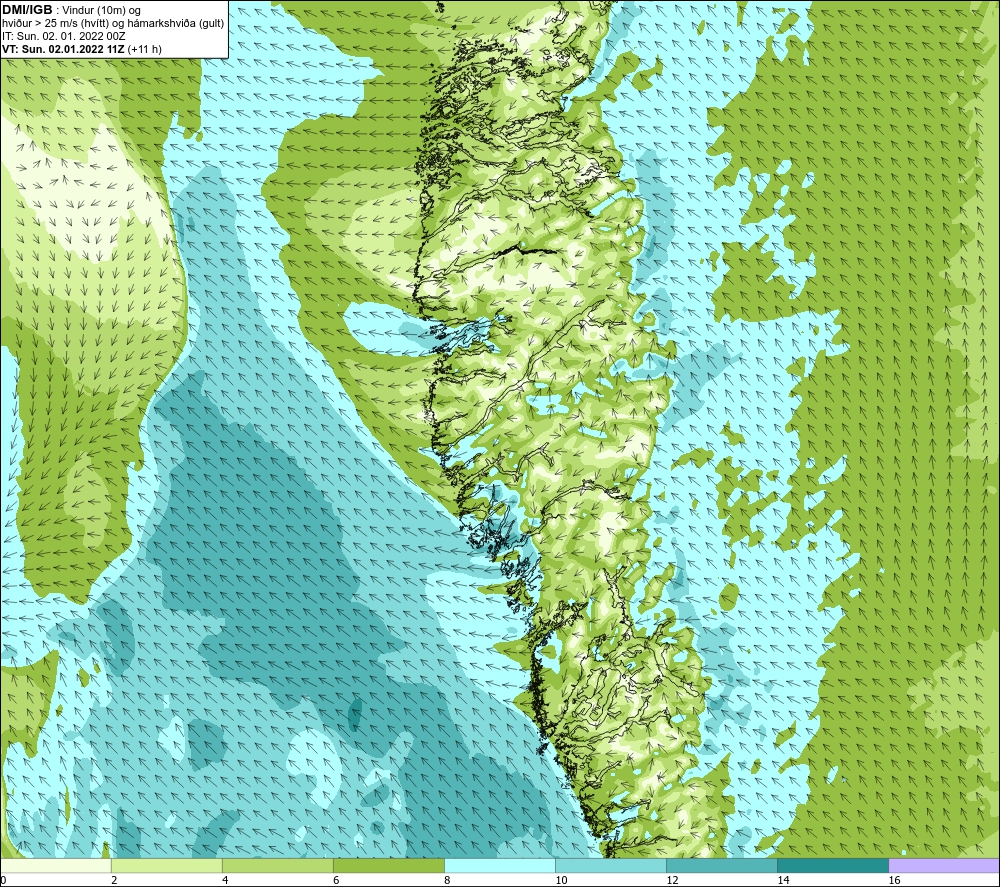
Task: Click the 'IT: Sun. 02. 01. 2022 00Z' line
Action: pyautogui.click(x=64, y=36)
